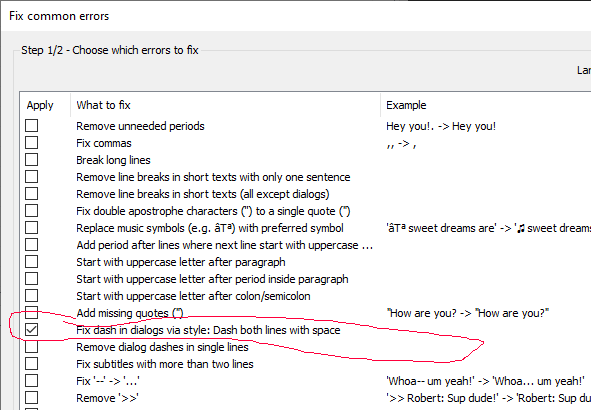This screenshot has width=591, height=410.
Task: Enable the Remove unneeded periods checkbox
Action: click(32, 125)
